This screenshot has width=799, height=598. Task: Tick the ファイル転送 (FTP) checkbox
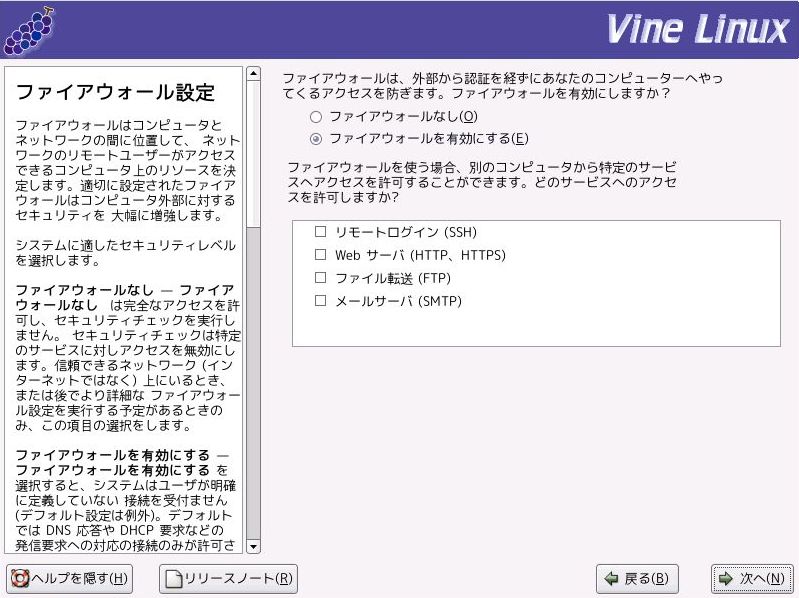[x=321, y=278]
